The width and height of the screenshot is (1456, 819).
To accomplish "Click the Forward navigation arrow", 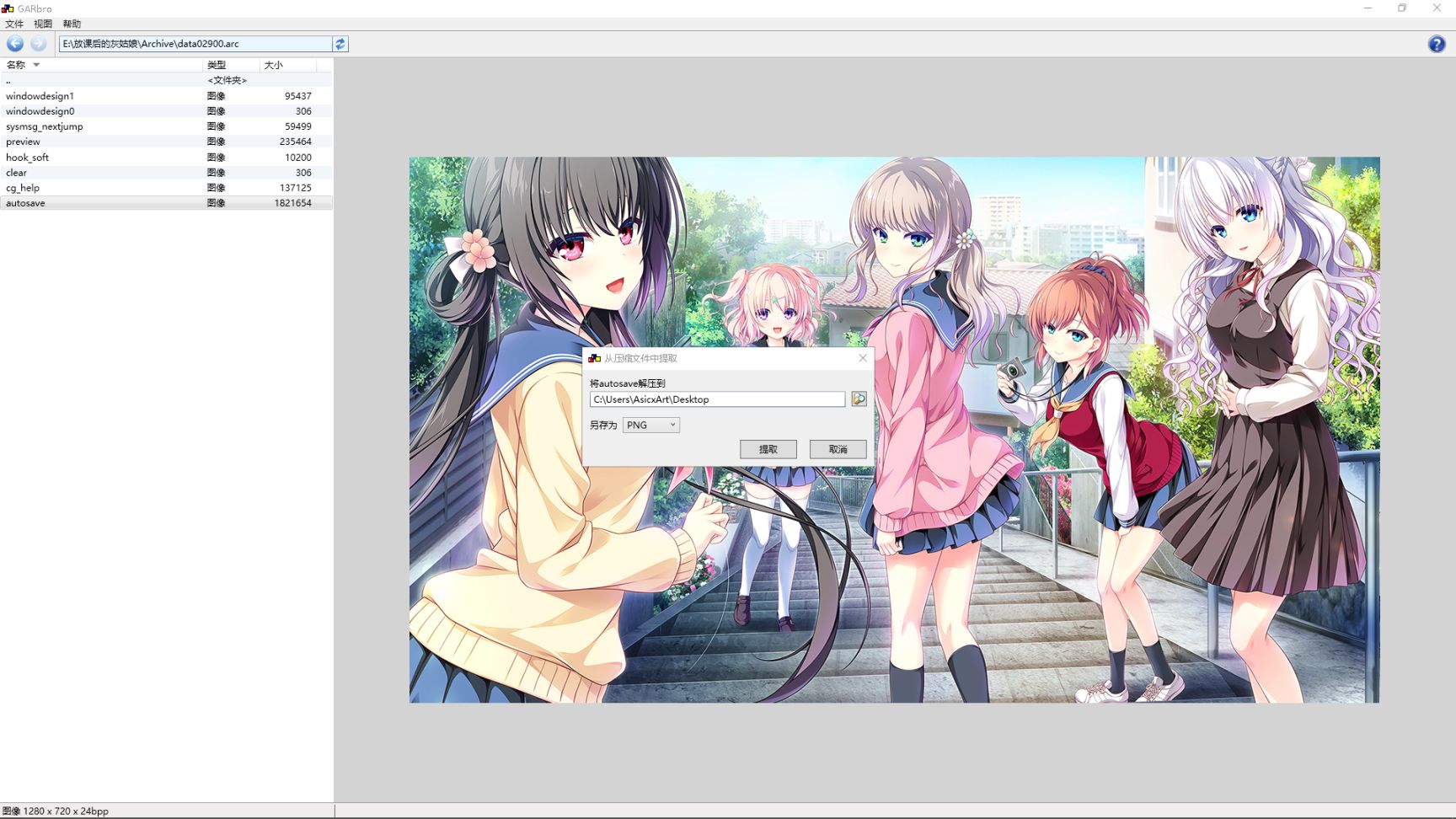I will click(39, 44).
